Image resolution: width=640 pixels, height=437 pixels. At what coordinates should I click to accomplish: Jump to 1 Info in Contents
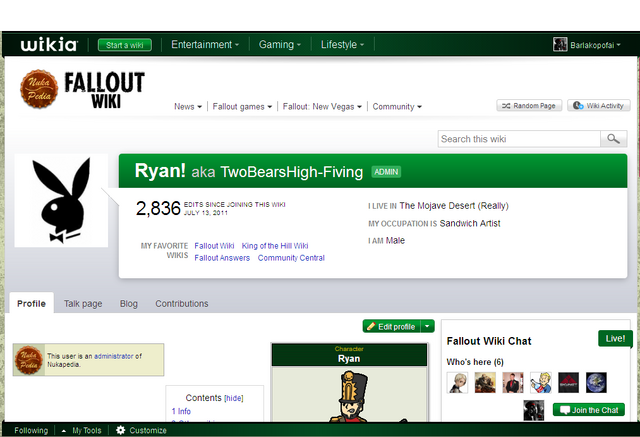click(181, 411)
